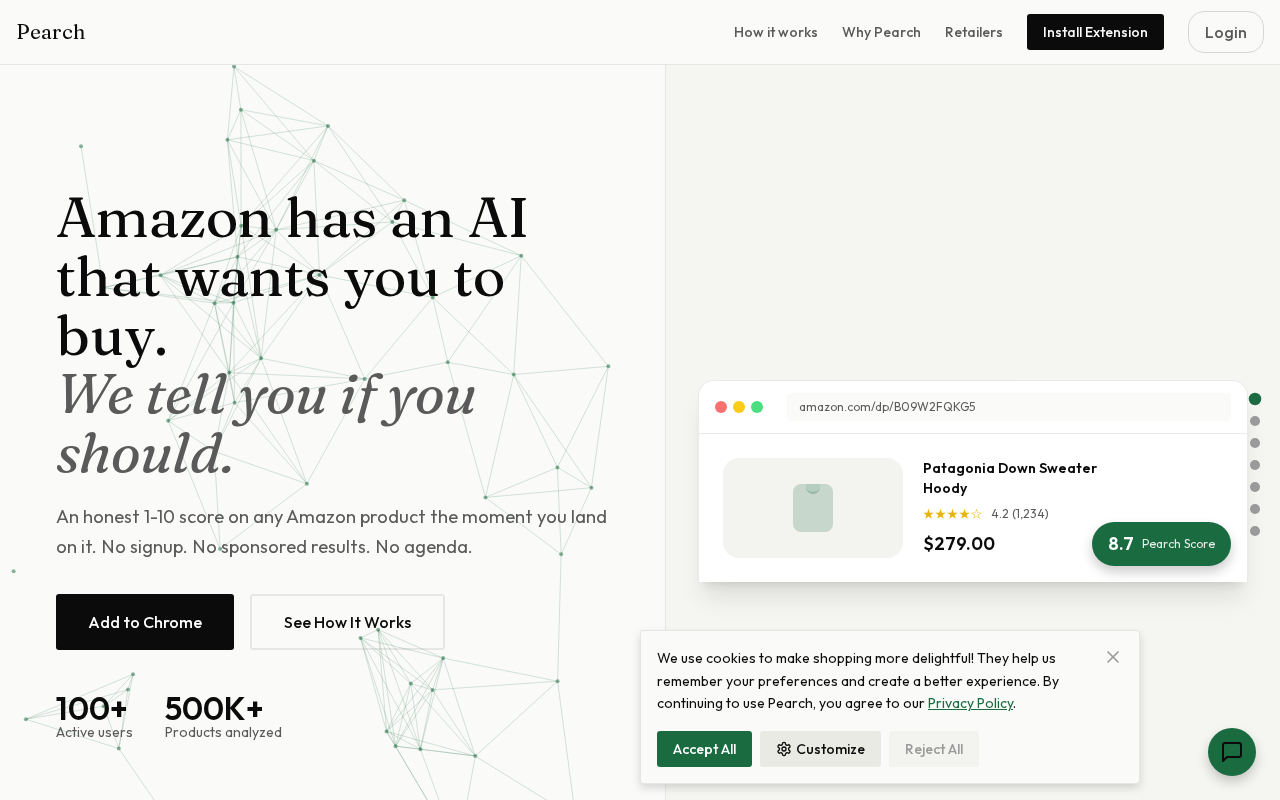The height and width of the screenshot is (800, 1280).
Task: Select the last carousel dot
Action: [1255, 531]
